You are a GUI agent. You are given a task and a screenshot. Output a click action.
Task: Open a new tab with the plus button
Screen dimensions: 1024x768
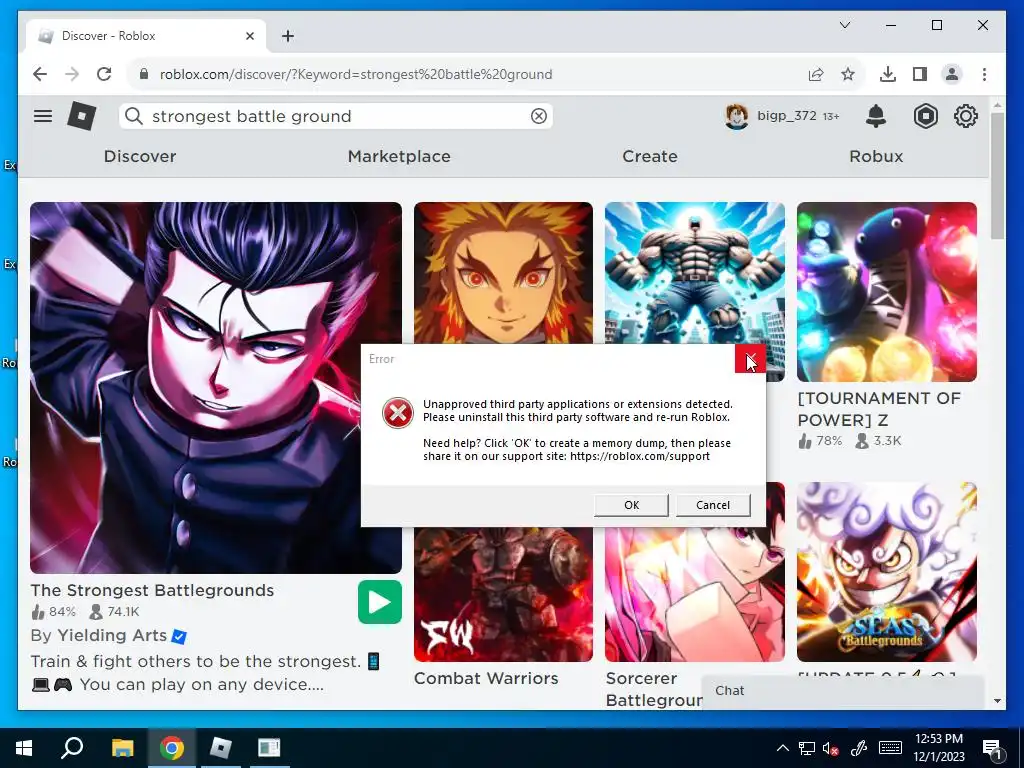tap(288, 36)
